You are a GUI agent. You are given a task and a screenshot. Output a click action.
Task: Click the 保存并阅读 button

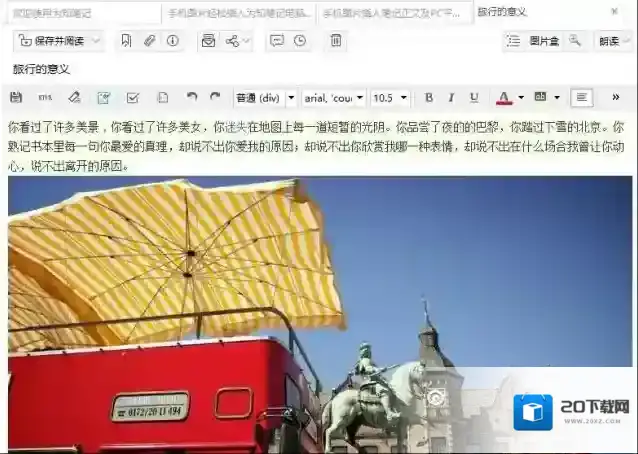[x=60, y=41]
